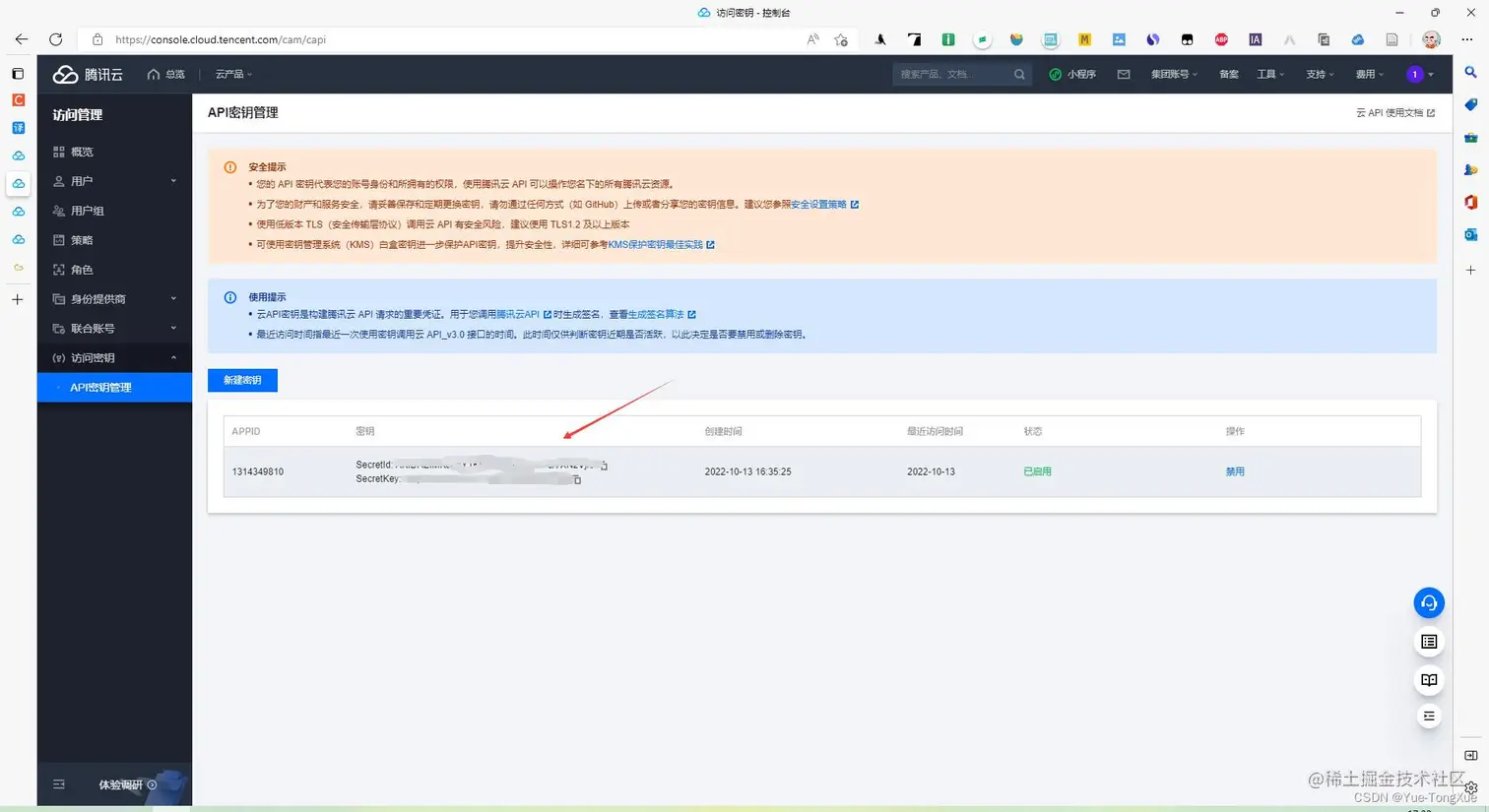
Task: Click the 新建密钥 button
Action: (242, 380)
